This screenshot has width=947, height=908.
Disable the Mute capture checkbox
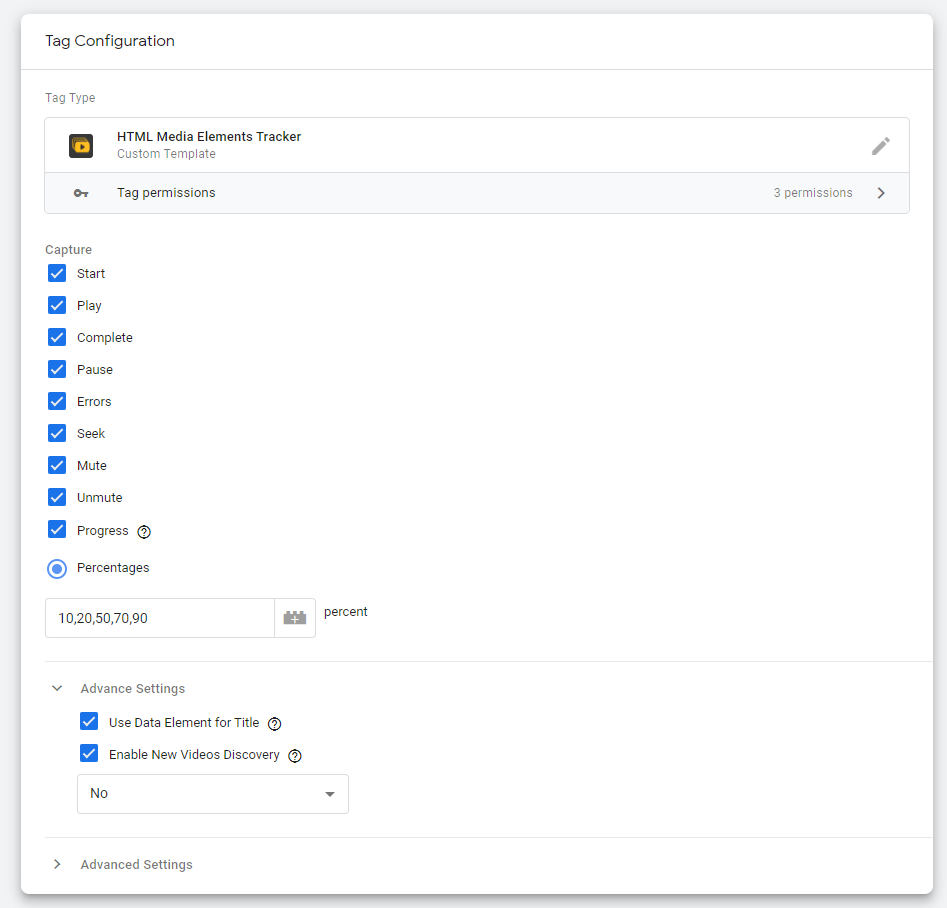pos(57,466)
